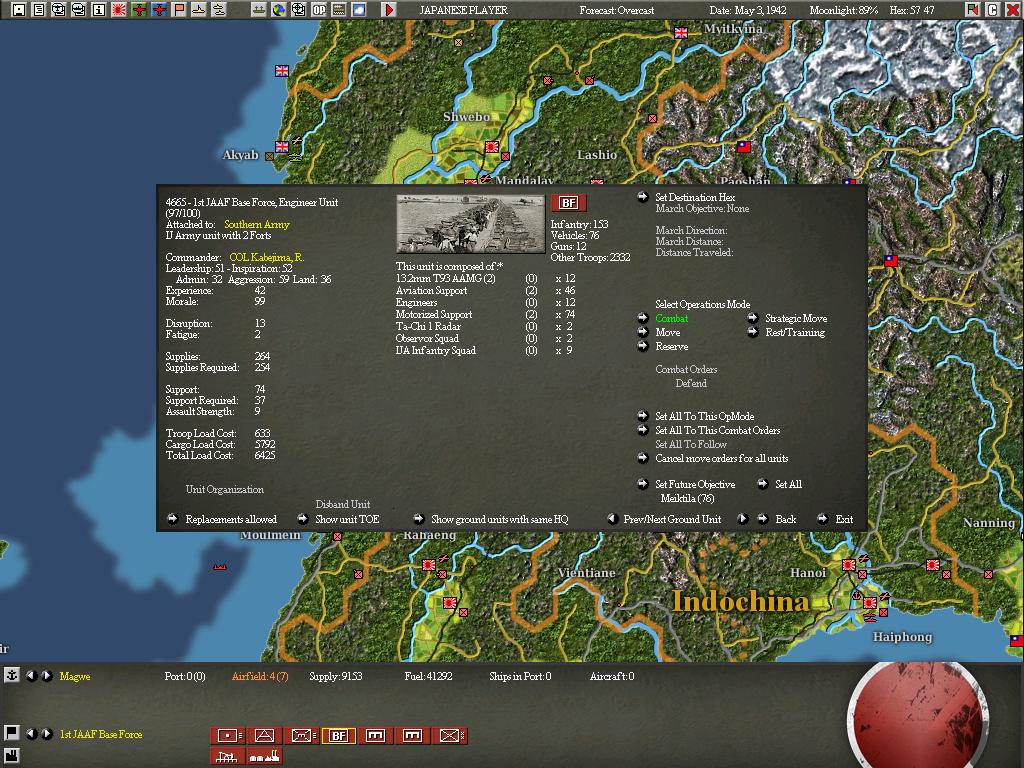The width and height of the screenshot is (1024, 768).
Task: Click the crosshair target toolbar icon
Action: tap(298, 9)
